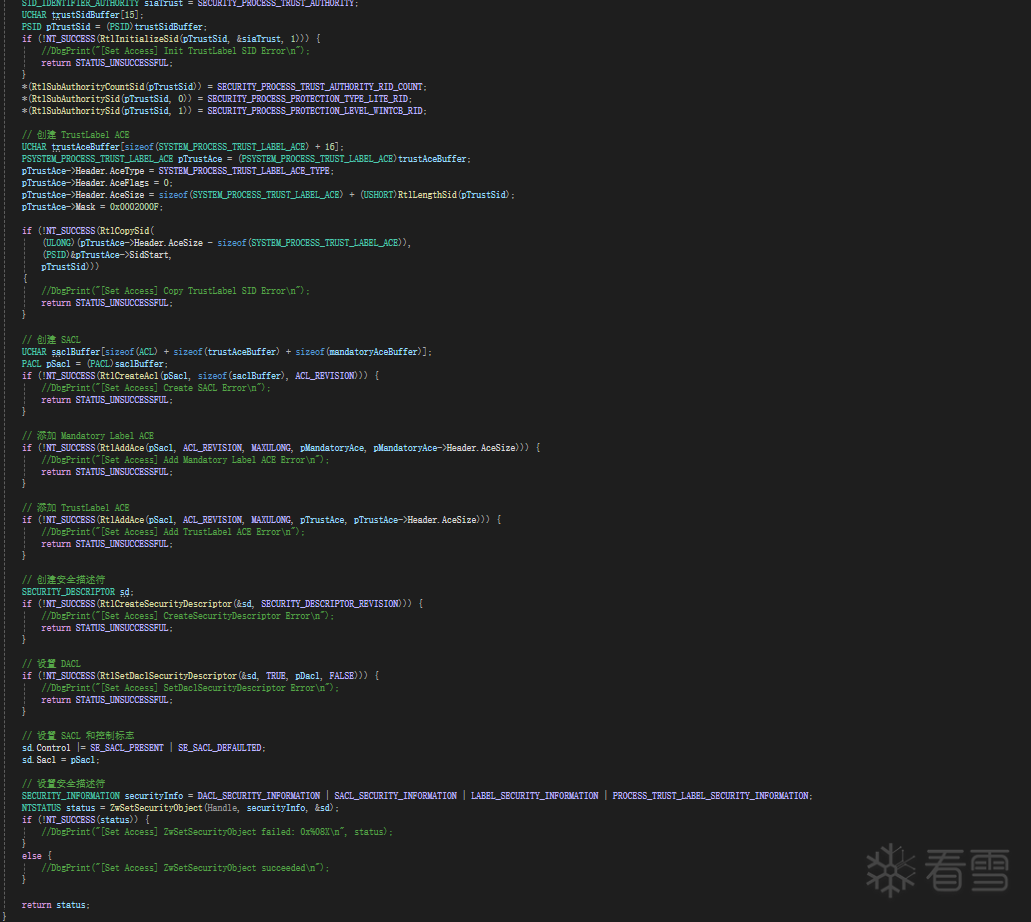Click DACL_SECURITY_INFORMATION flag
Image resolution: width=1031 pixels, height=922 pixels.
tap(258, 796)
